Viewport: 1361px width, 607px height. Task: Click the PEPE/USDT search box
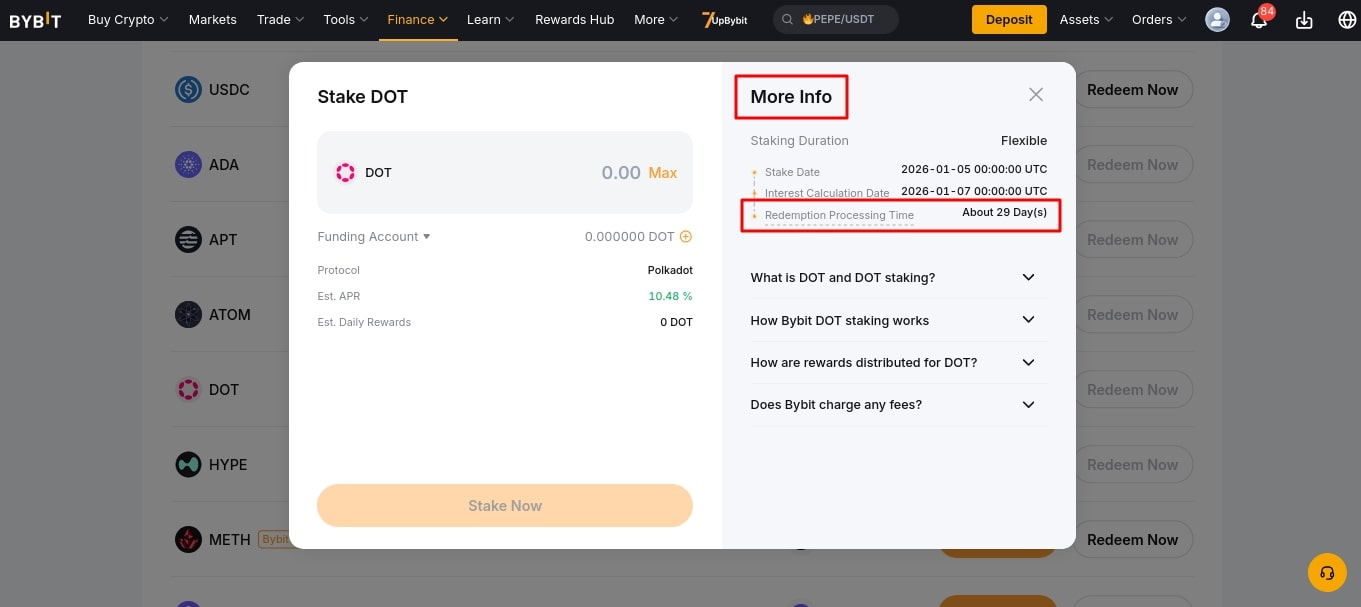coord(835,19)
